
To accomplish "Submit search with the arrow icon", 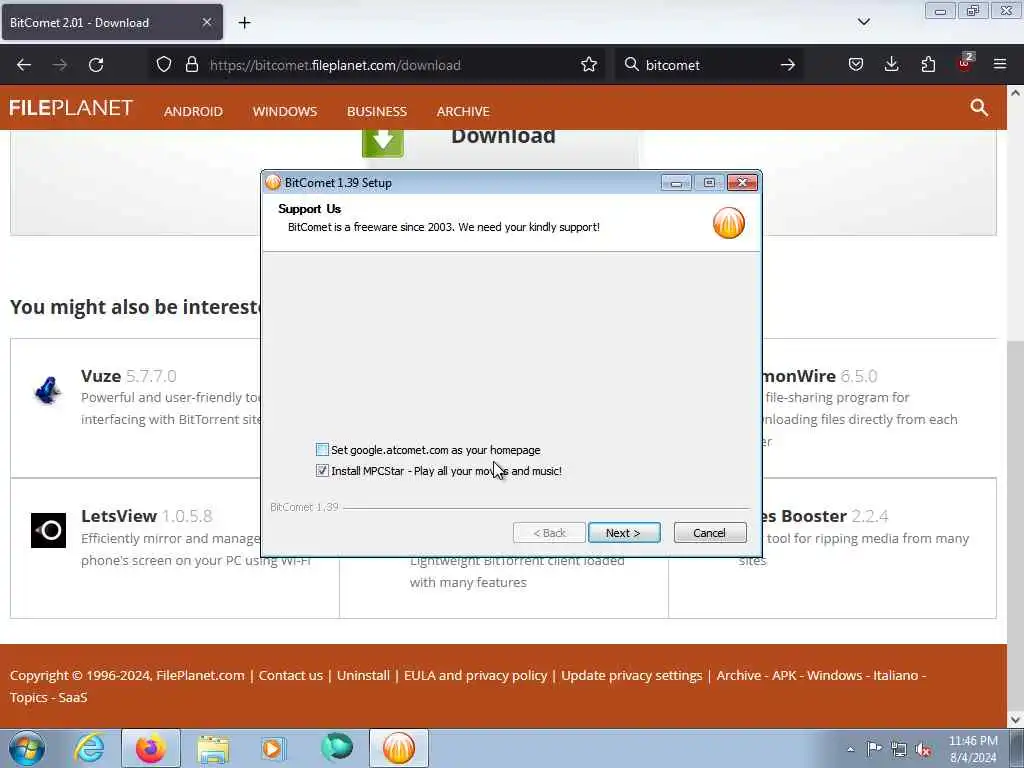I will click(788, 65).
